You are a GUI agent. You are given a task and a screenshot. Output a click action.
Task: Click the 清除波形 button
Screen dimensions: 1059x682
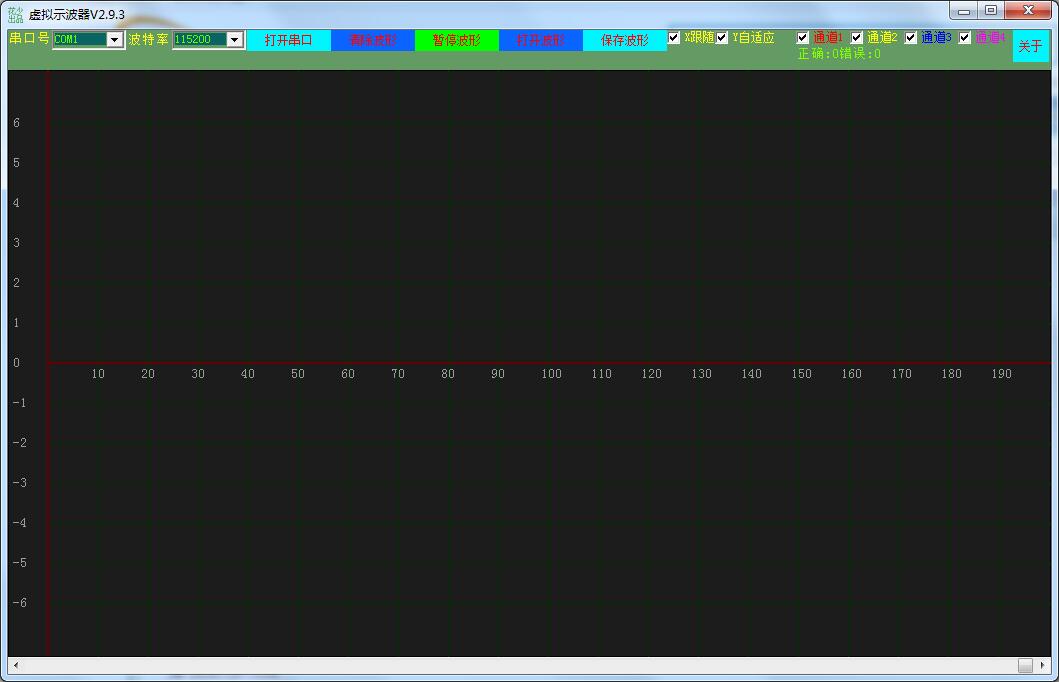(x=373, y=41)
